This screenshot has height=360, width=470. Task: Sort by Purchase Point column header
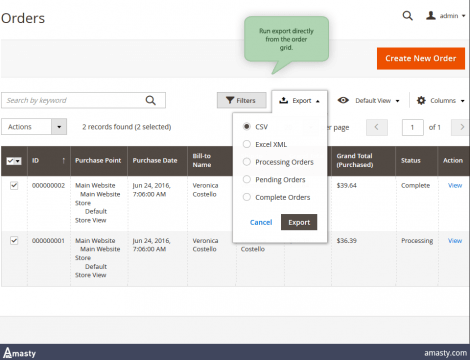click(99, 161)
